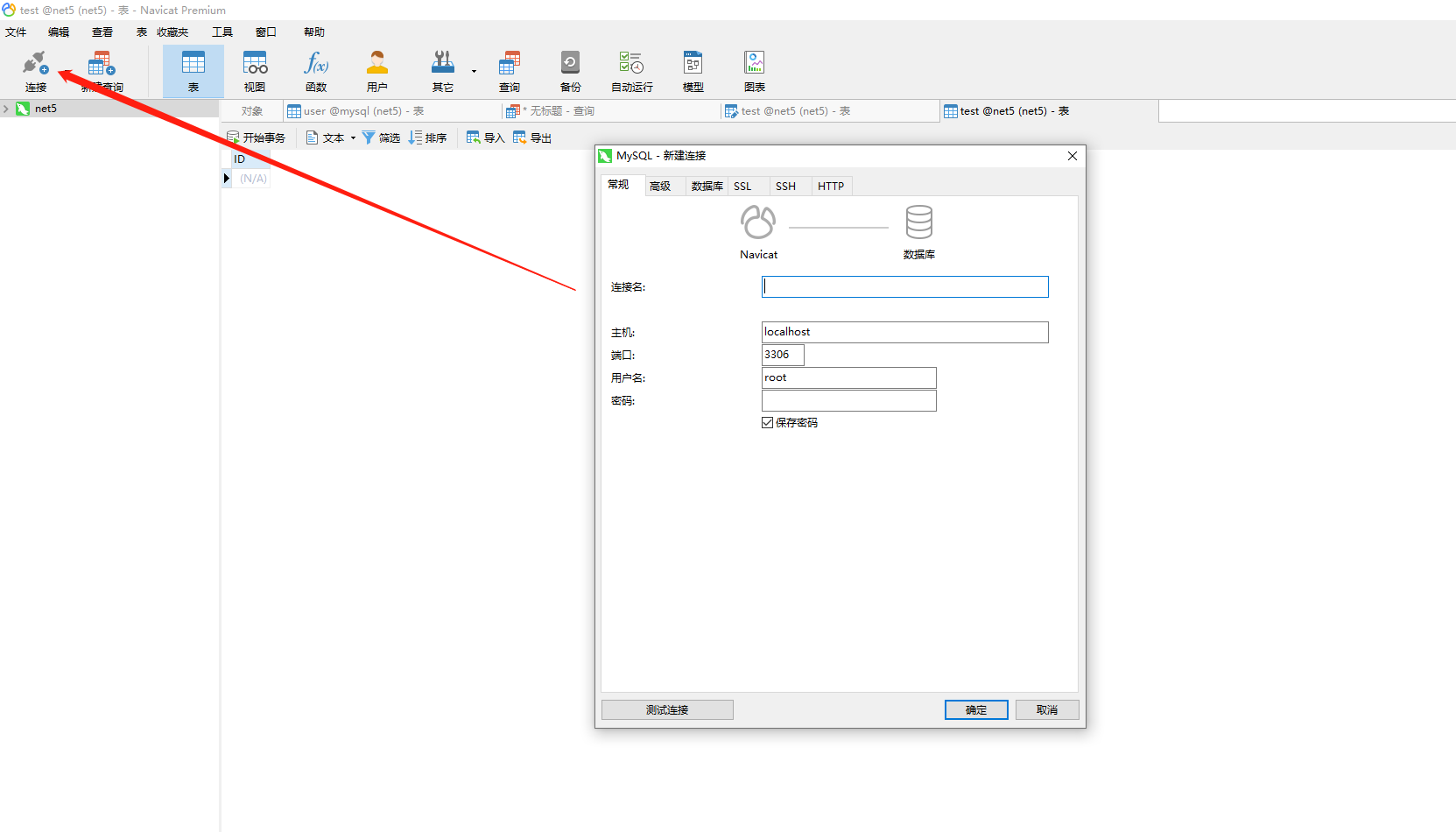Open the 工具 menu
Image resolution: width=1456 pixels, height=832 pixels.
coord(222,32)
